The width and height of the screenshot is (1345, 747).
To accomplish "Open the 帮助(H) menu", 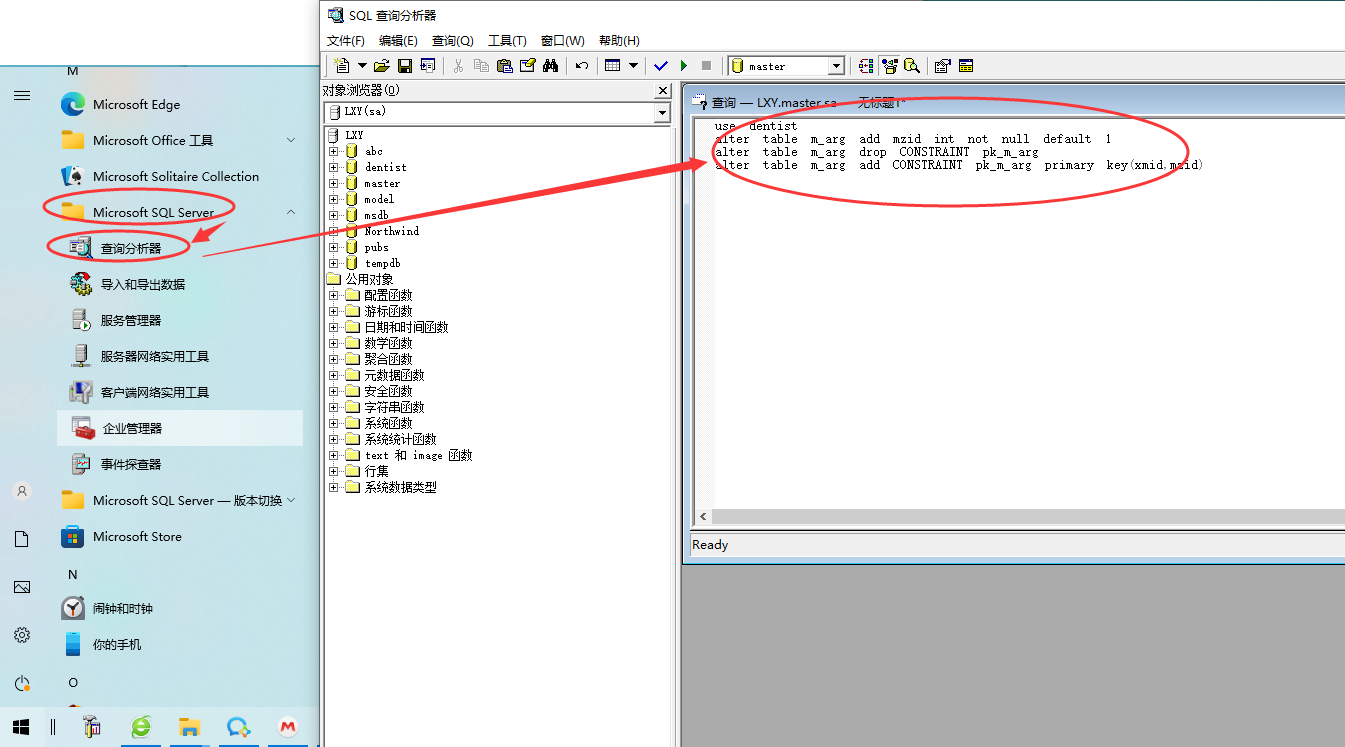I will 619,41.
